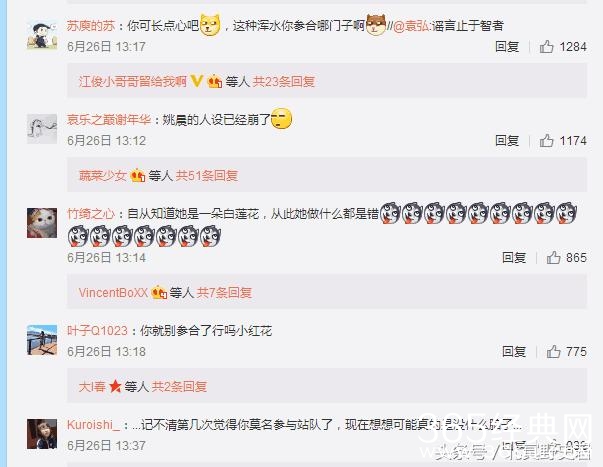Open 叶子Q1023's profile avatar

pos(42,340)
